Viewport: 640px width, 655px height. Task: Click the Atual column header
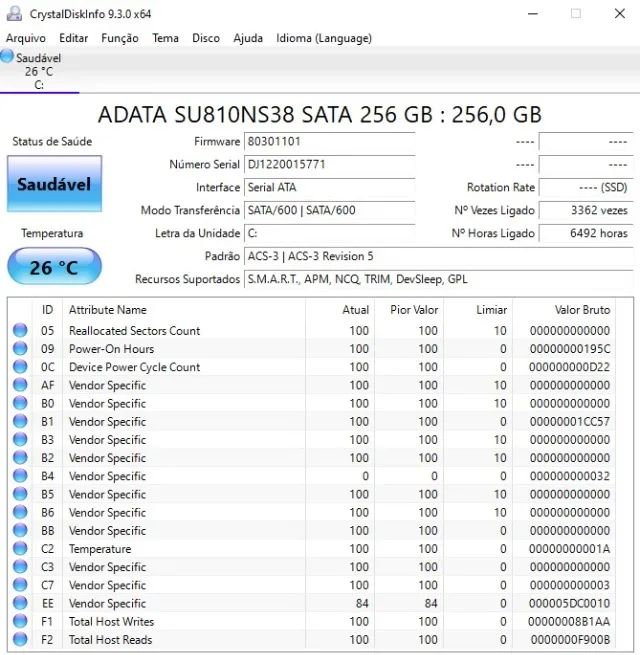pyautogui.click(x=340, y=310)
